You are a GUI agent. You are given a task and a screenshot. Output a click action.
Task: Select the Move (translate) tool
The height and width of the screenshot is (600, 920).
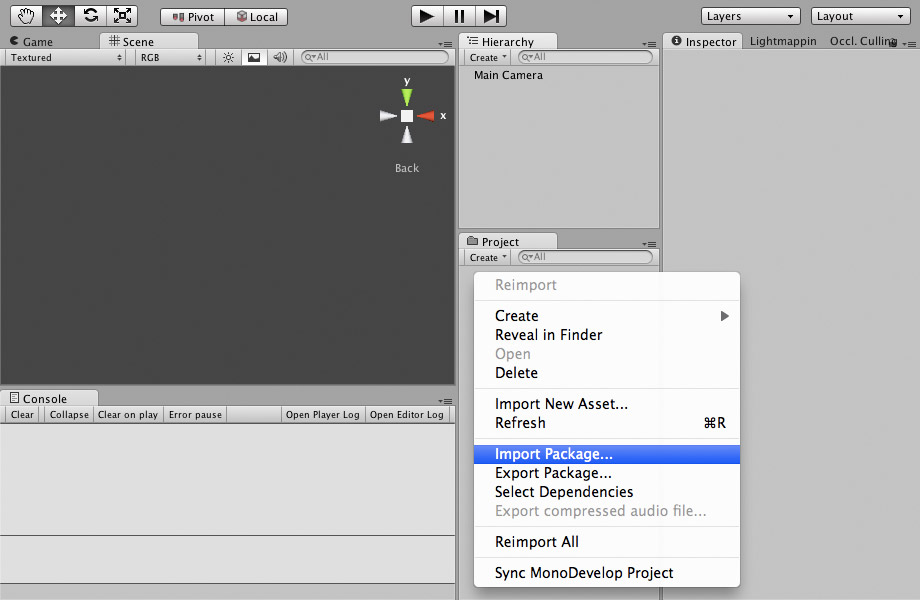coord(58,16)
